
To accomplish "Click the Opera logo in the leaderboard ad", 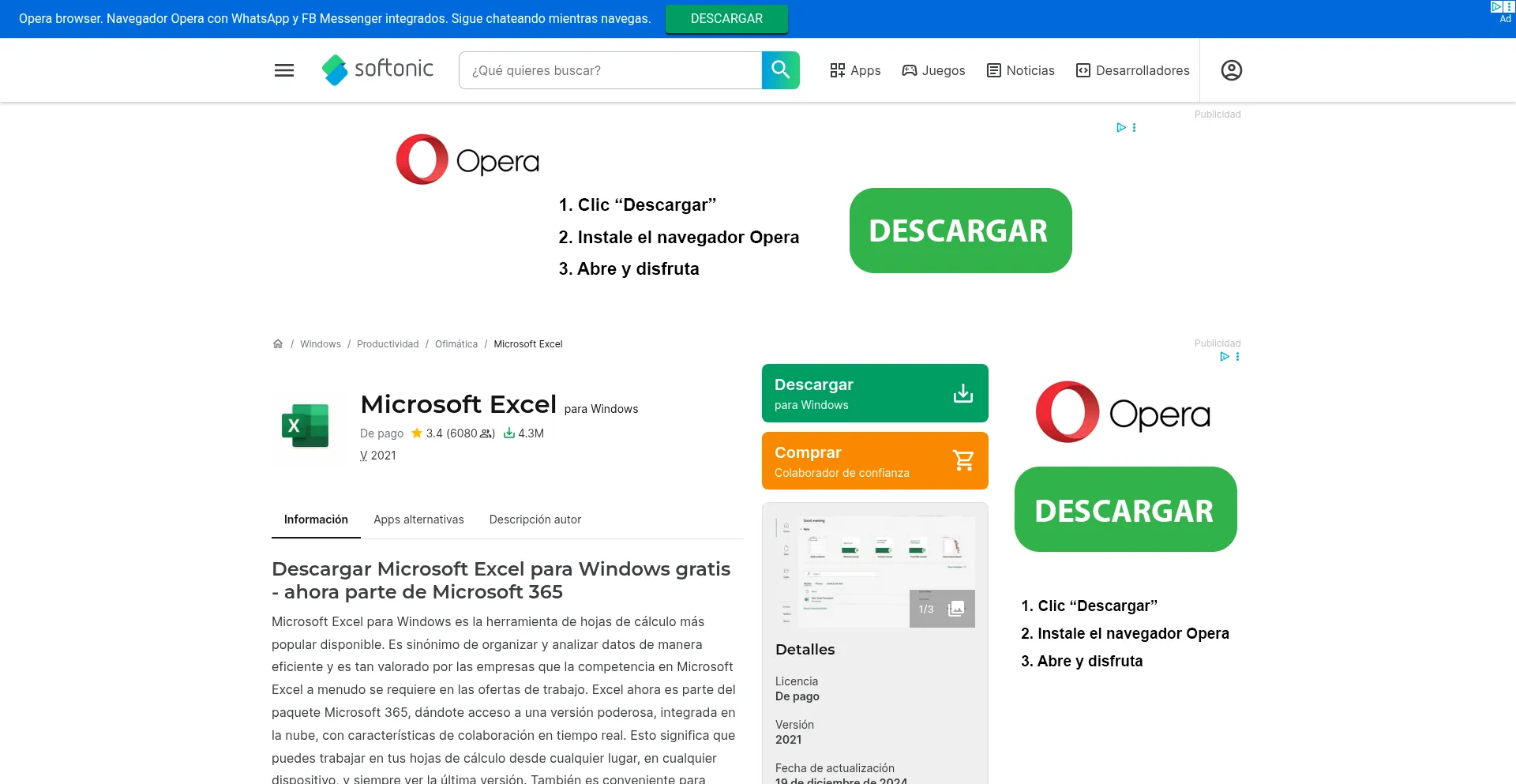I will tap(467, 160).
